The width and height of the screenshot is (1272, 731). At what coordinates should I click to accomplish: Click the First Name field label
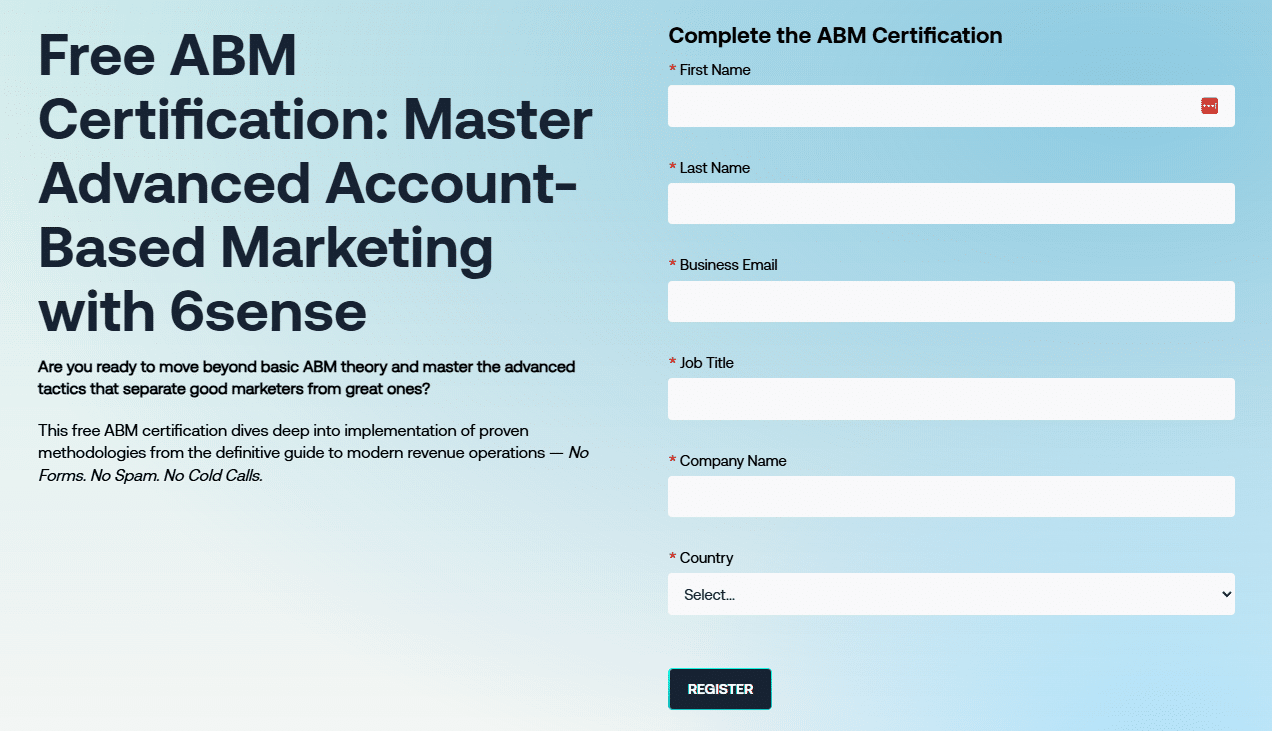pyautogui.click(x=714, y=70)
